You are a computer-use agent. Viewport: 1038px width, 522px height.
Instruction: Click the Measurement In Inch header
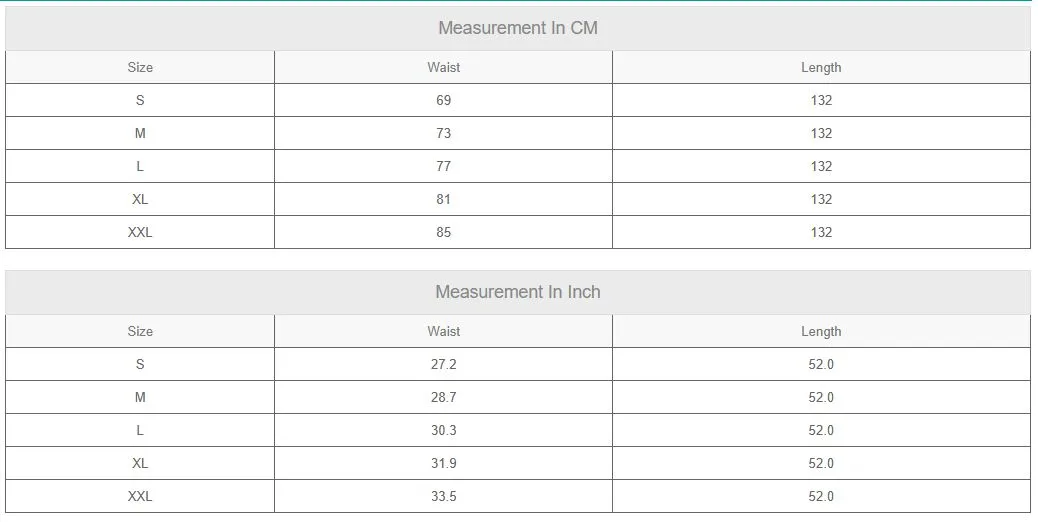coord(517,292)
